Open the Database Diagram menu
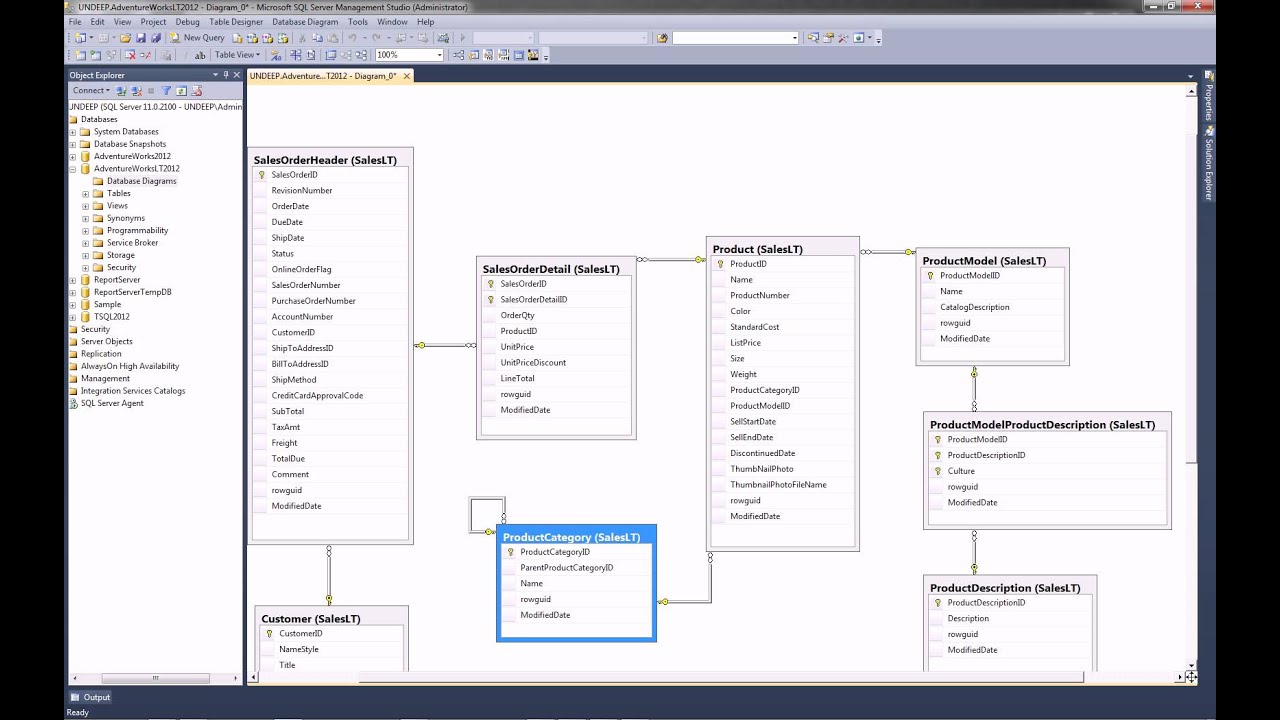This screenshot has height=720, width=1280. click(305, 21)
